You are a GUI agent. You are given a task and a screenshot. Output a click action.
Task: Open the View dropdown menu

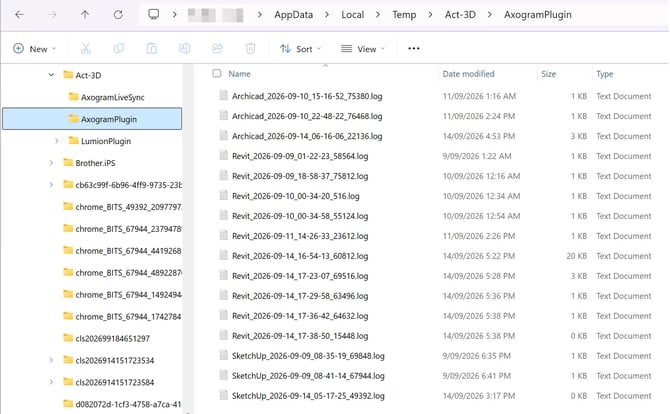click(x=363, y=49)
